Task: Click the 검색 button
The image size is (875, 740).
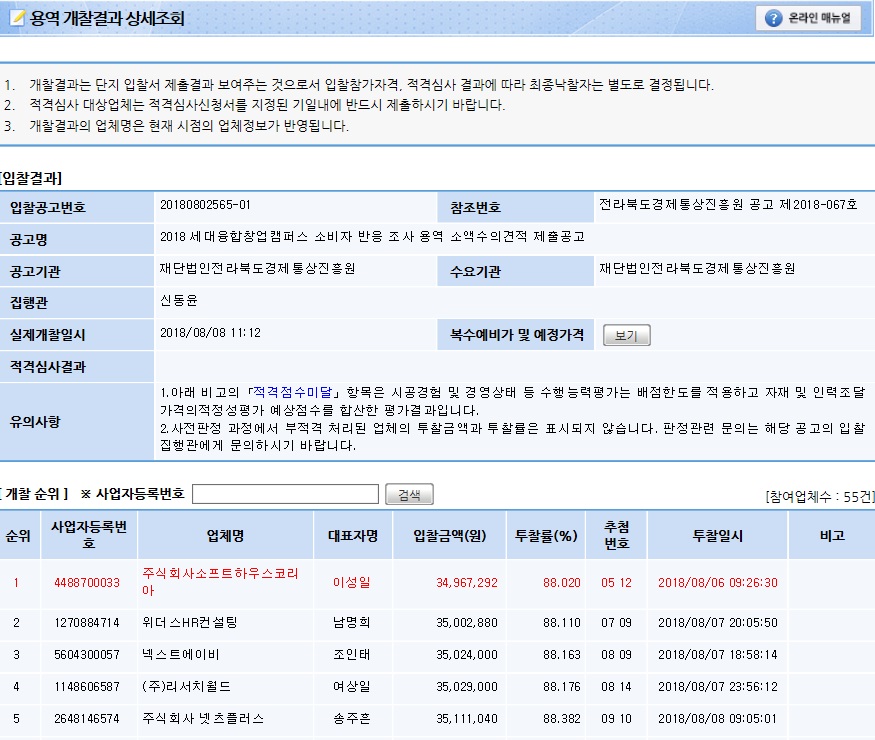Action: pyautogui.click(x=409, y=494)
